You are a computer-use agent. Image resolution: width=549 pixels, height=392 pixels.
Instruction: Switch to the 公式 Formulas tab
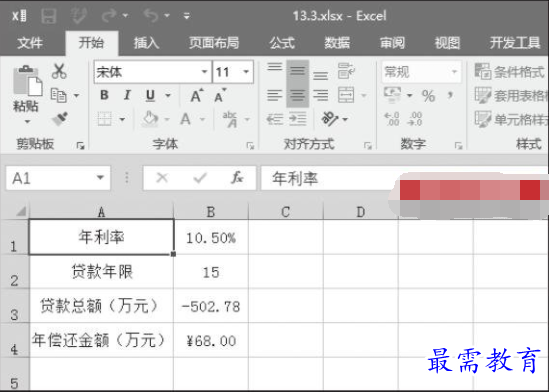[x=282, y=43]
